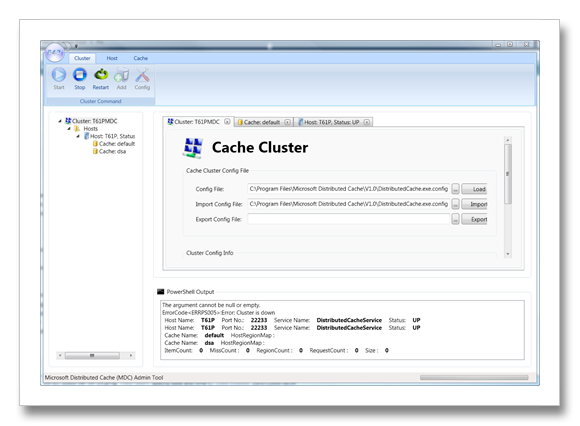Collapse the Host: T61P tree node

pyautogui.click(x=78, y=136)
